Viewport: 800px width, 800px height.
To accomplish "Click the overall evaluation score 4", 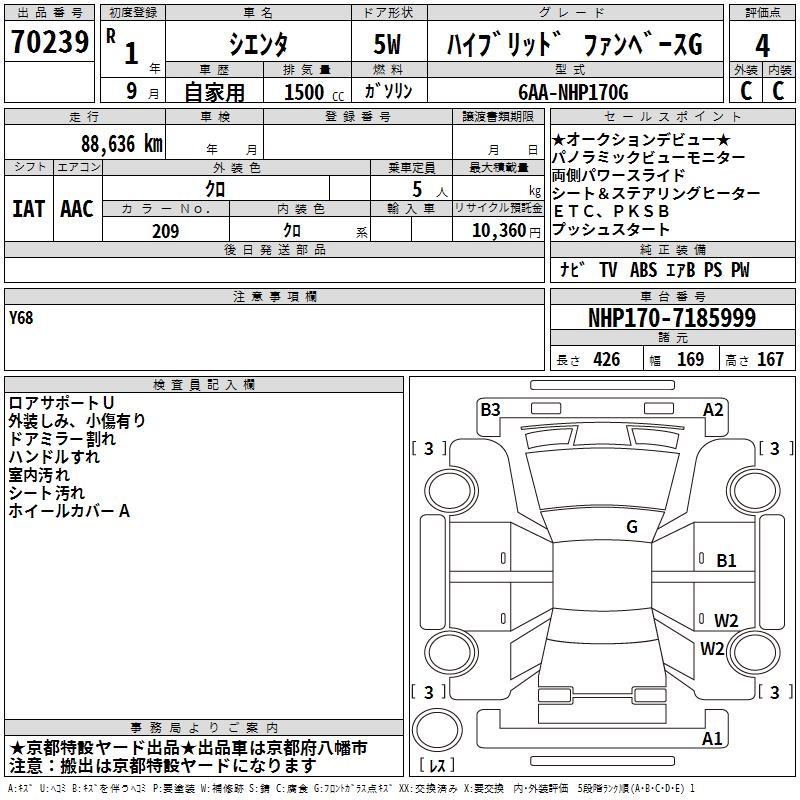I will click(762, 46).
